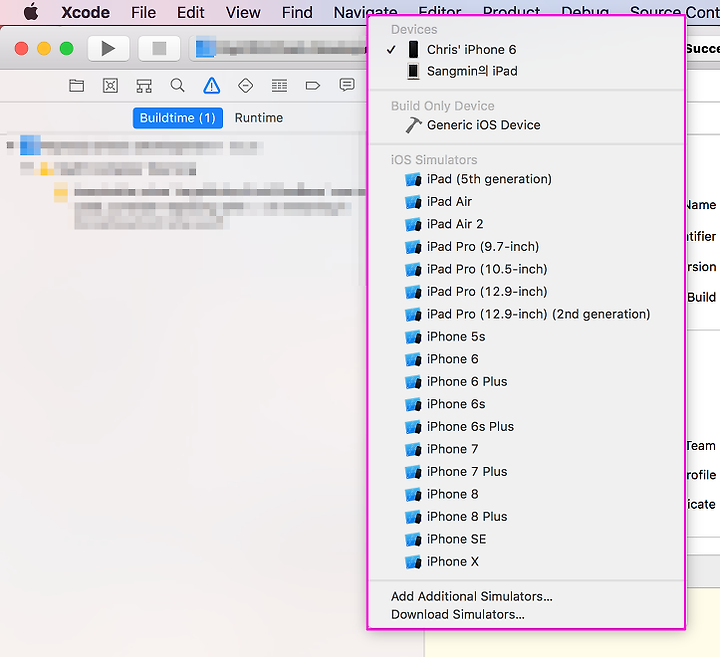Screen dimensions: 720x657
Task: Choose iPad (5th generation) simulator
Action: (x=526, y=179)
